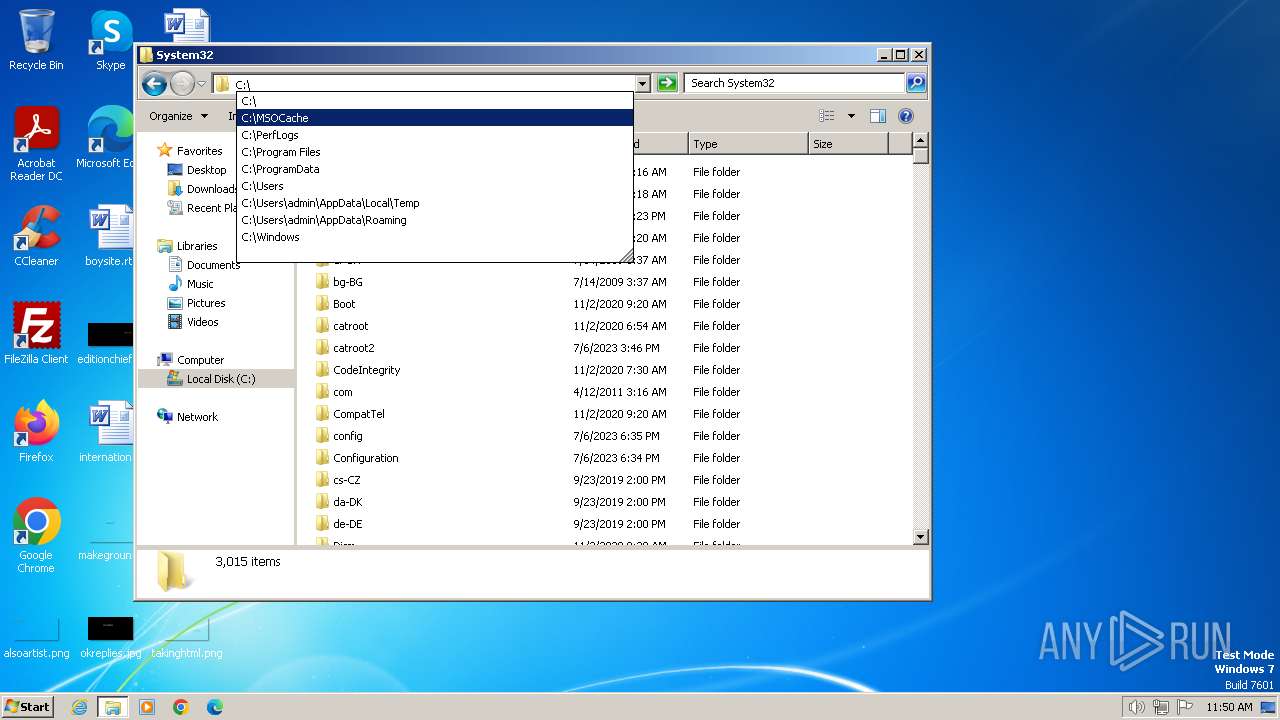Image resolution: width=1280 pixels, height=720 pixels.
Task: Open Firefox desktop icon
Action: [x=36, y=431]
